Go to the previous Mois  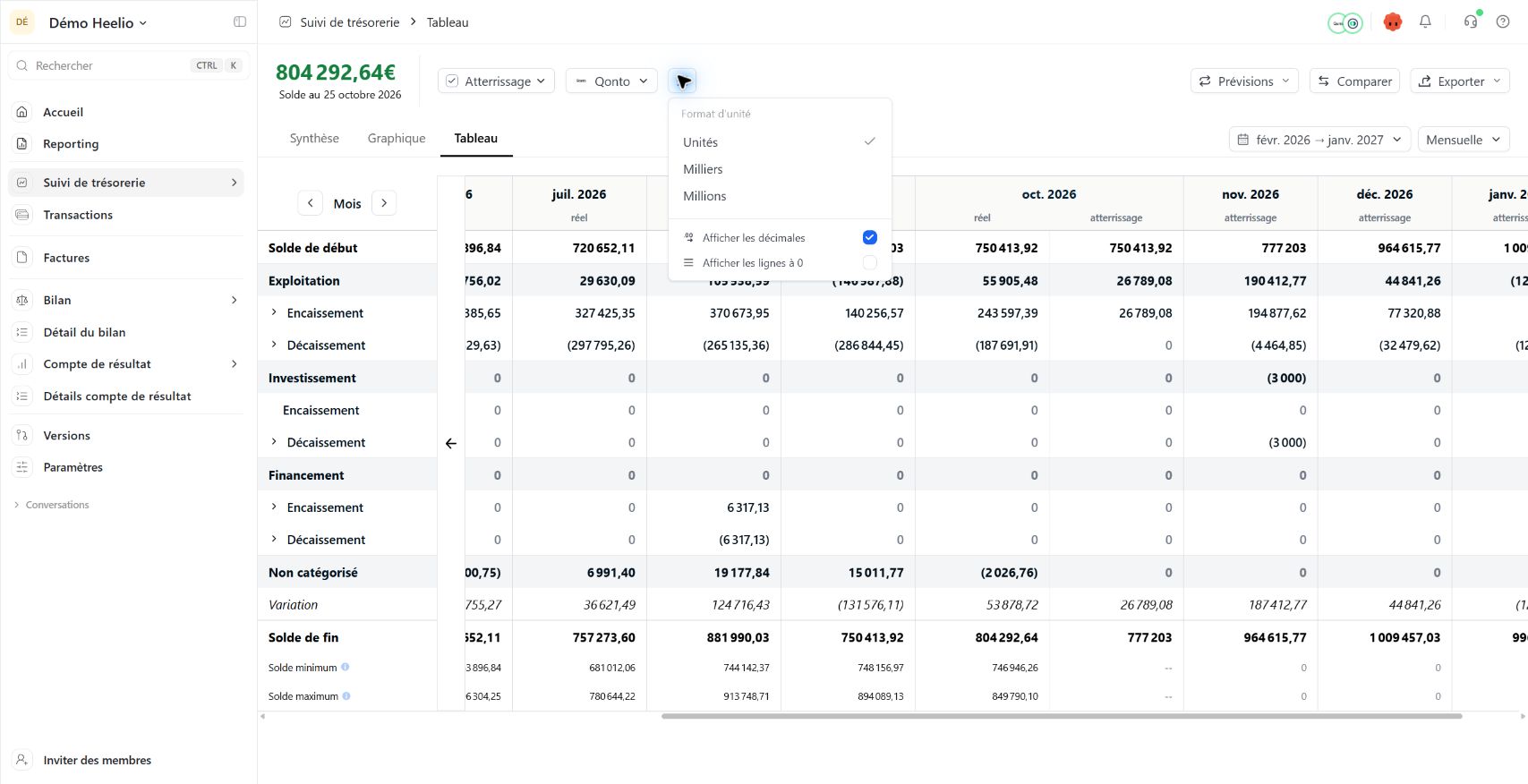[310, 203]
